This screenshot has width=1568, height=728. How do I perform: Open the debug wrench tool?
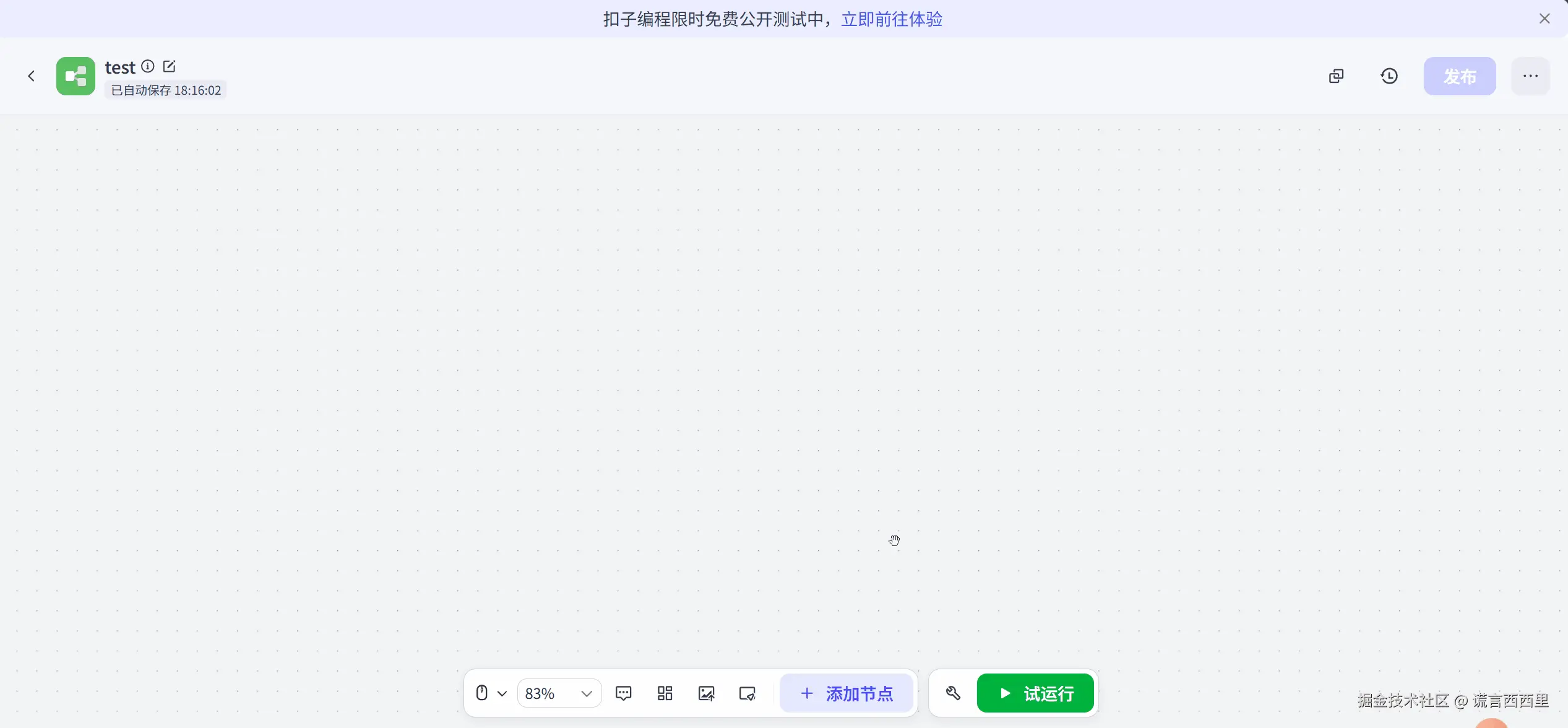[x=953, y=693]
